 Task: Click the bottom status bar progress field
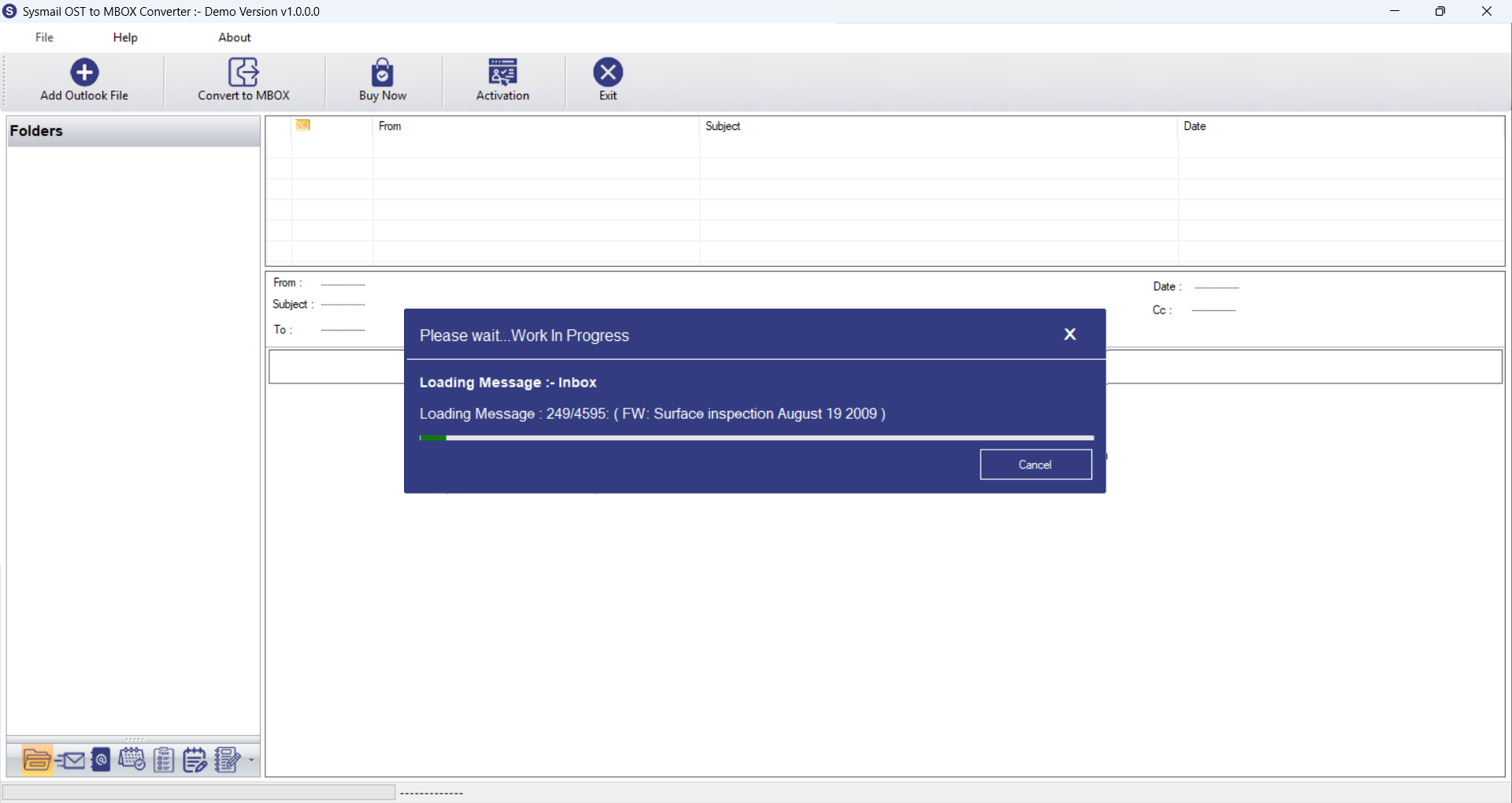(198, 792)
